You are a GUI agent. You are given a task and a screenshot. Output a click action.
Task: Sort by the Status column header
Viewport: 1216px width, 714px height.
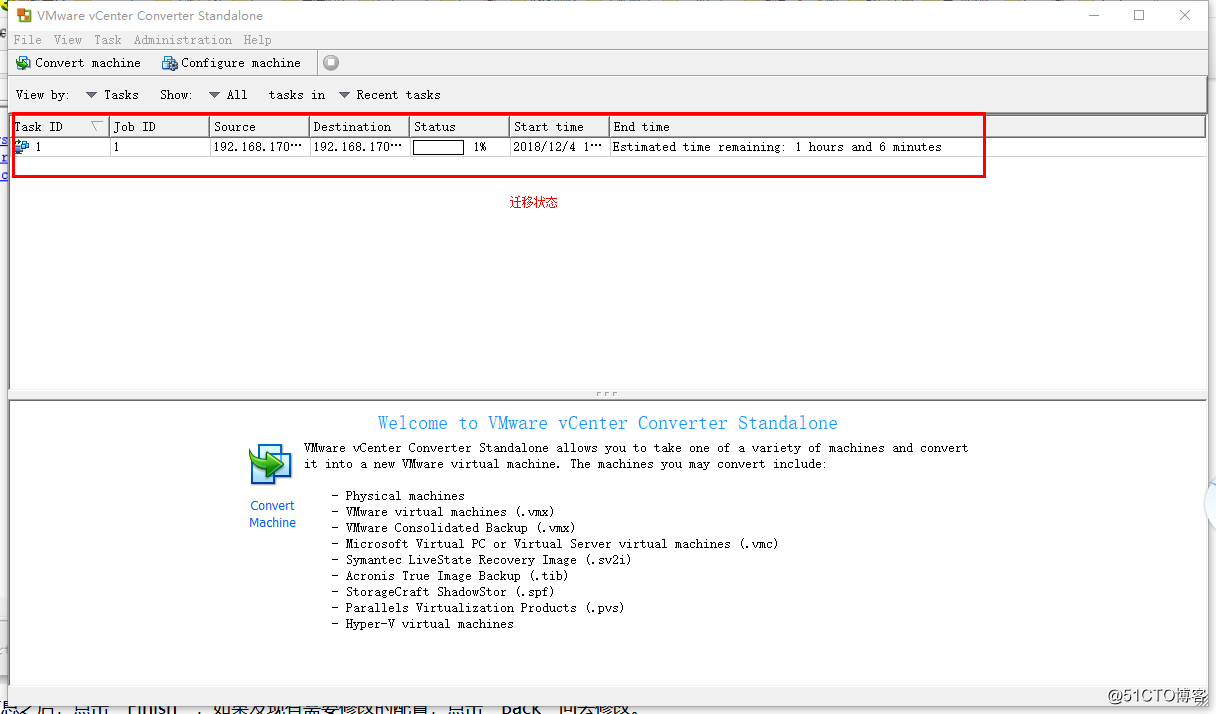(x=460, y=127)
